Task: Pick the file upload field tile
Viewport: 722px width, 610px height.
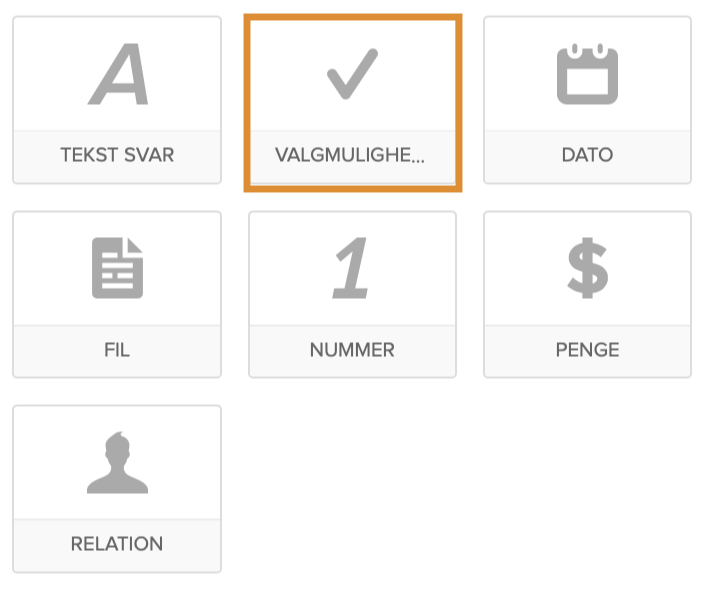Action: (117, 294)
